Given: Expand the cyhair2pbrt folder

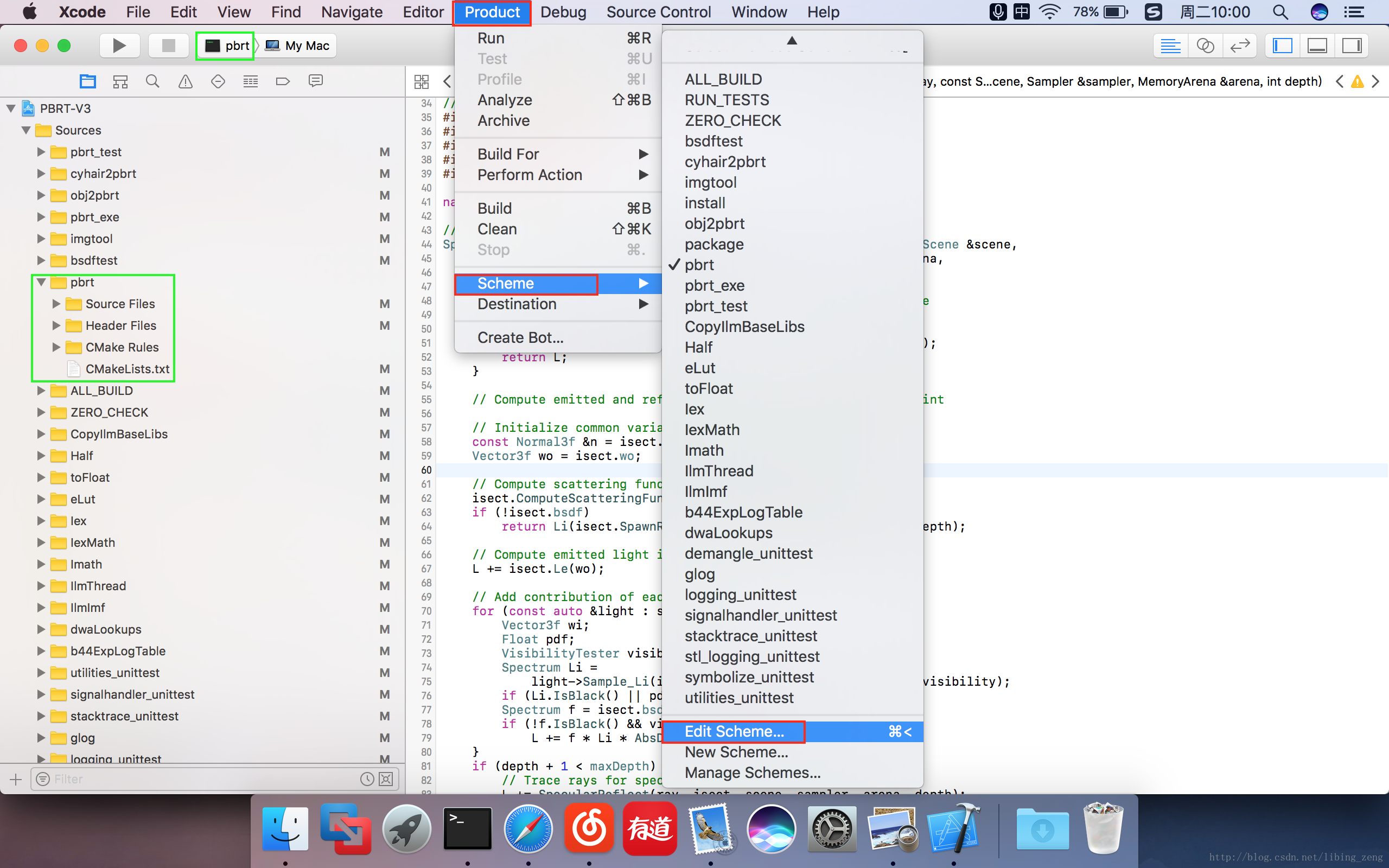Looking at the screenshot, I should (41, 174).
